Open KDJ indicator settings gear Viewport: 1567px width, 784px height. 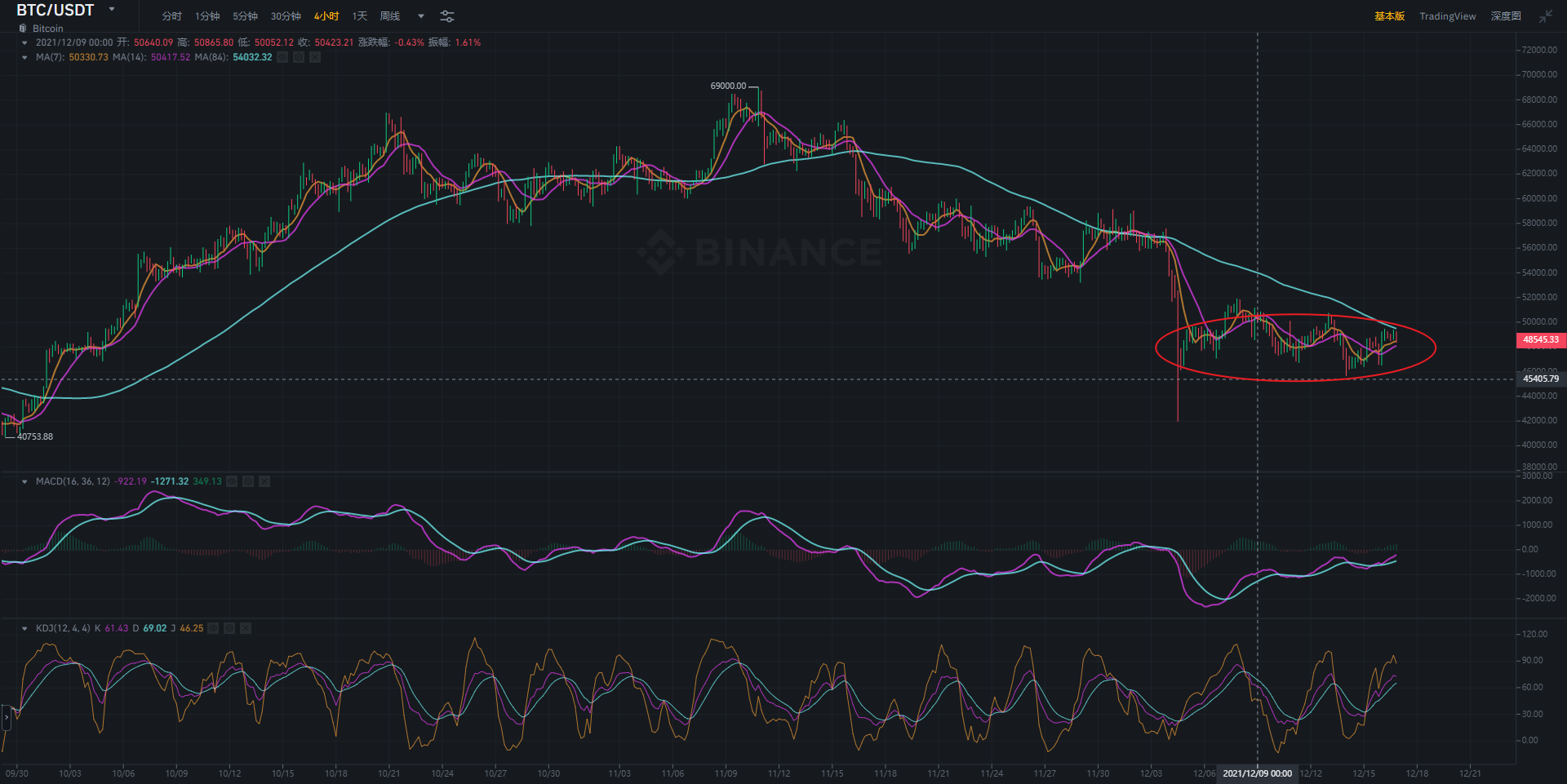[229, 628]
